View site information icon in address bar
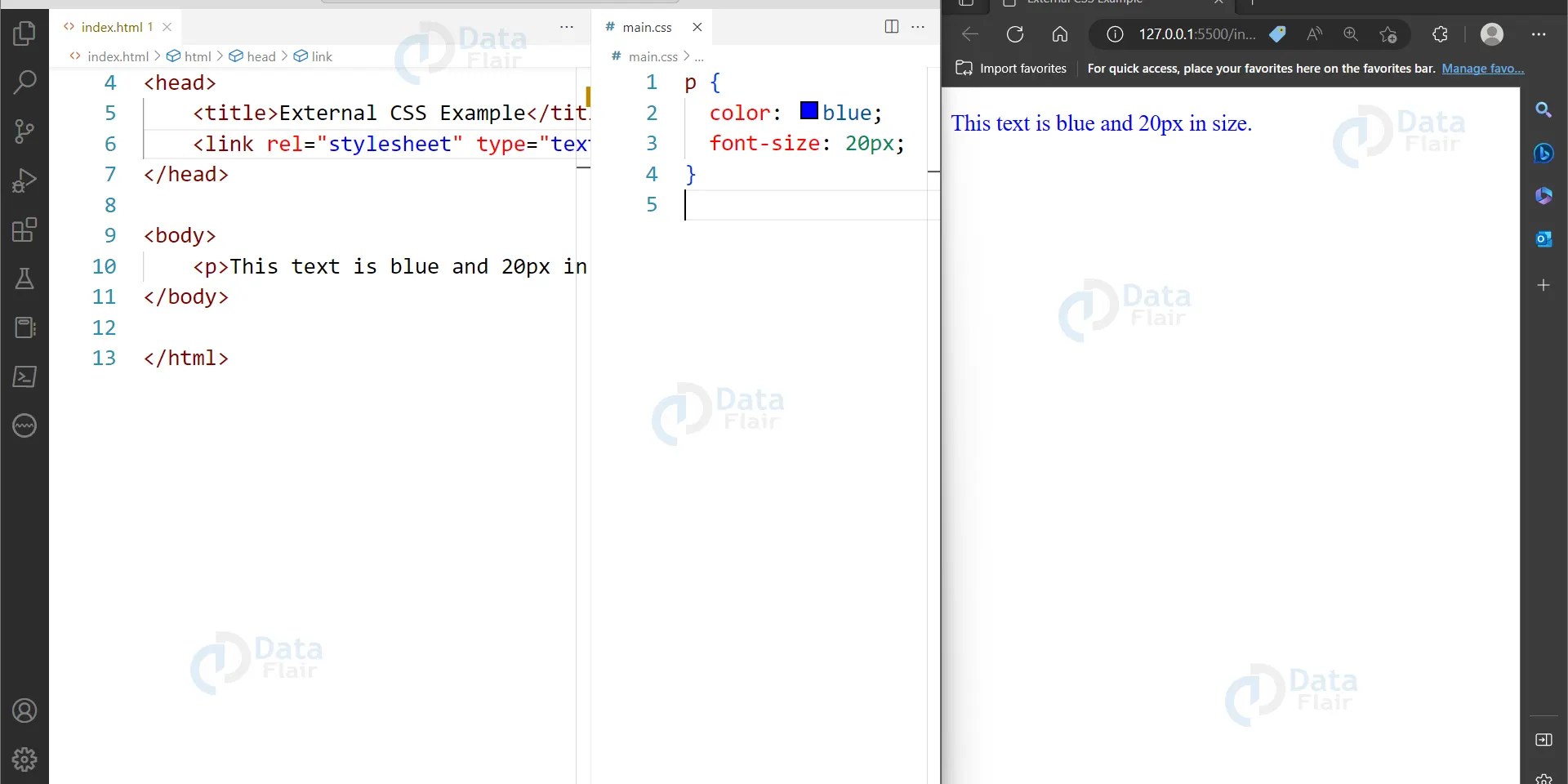This screenshot has width=1568, height=784. pyautogui.click(x=1115, y=34)
